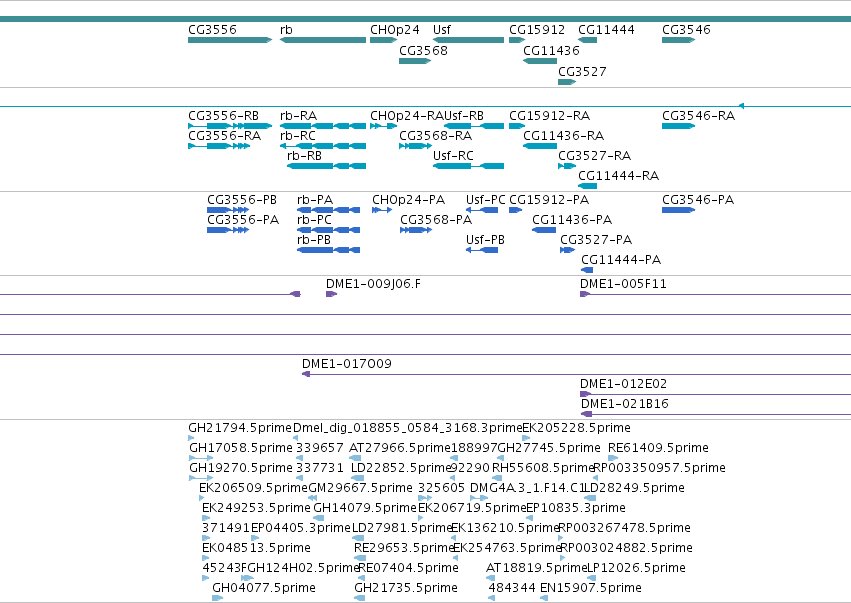The image size is (851, 603).
Task: Select the EK205228.5prime EST label
Action: [x=576, y=428]
